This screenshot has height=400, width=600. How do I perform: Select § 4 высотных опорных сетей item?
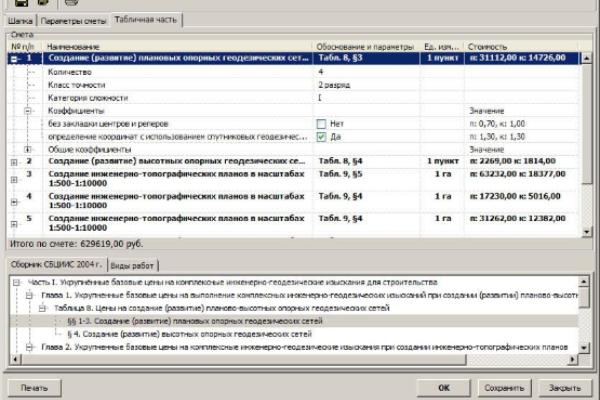tap(189, 334)
